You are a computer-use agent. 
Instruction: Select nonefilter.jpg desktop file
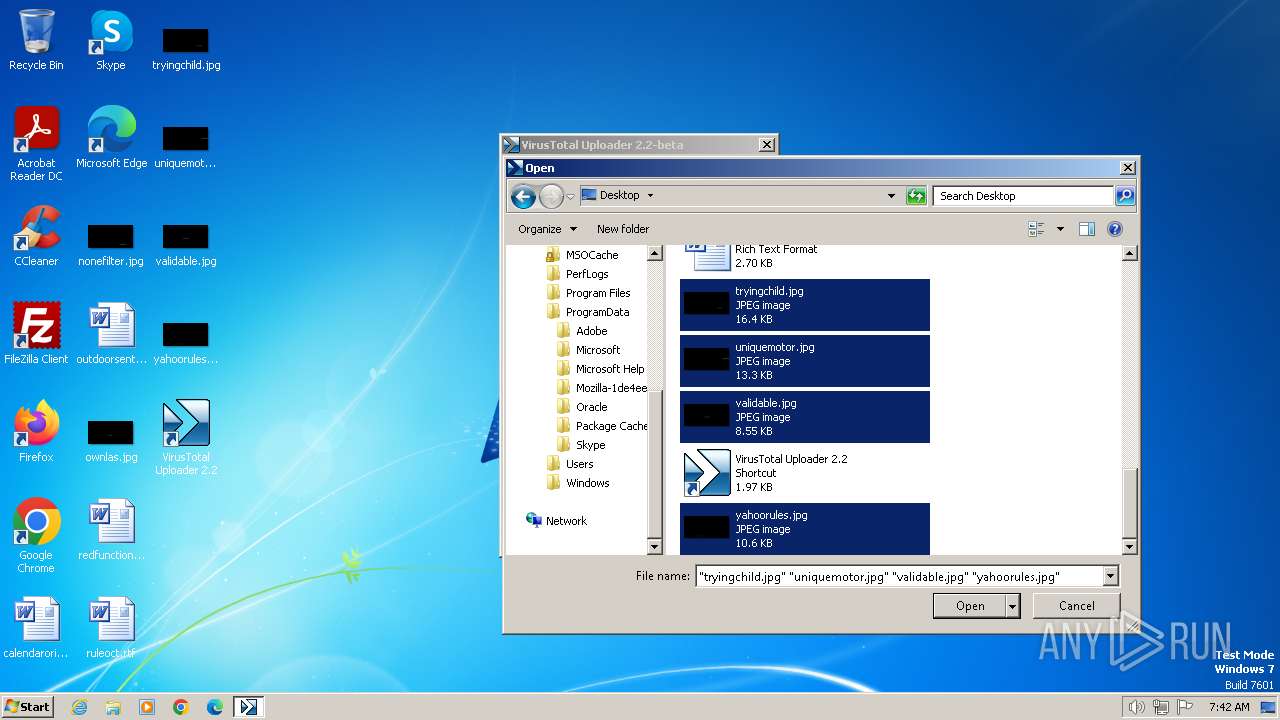(111, 243)
